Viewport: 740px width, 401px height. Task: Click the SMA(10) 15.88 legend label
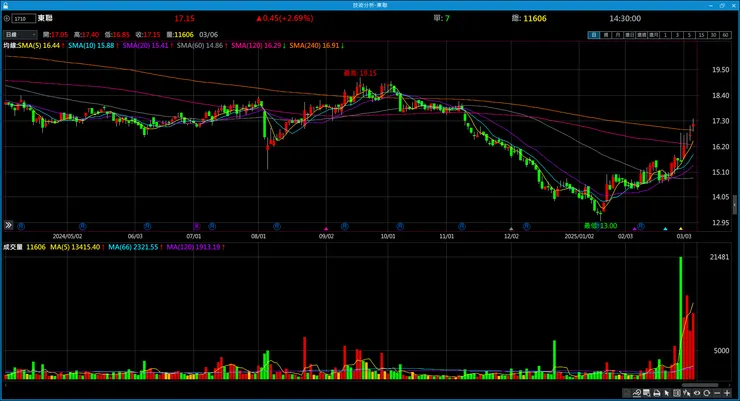point(91,45)
